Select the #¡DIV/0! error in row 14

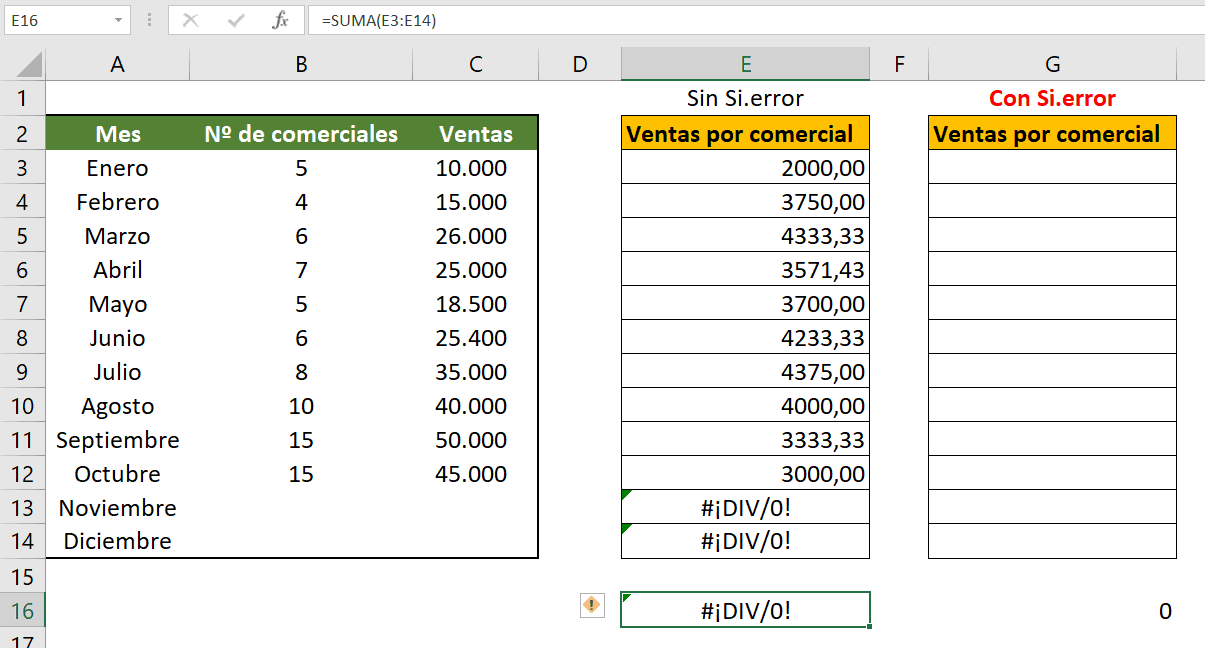(x=745, y=541)
